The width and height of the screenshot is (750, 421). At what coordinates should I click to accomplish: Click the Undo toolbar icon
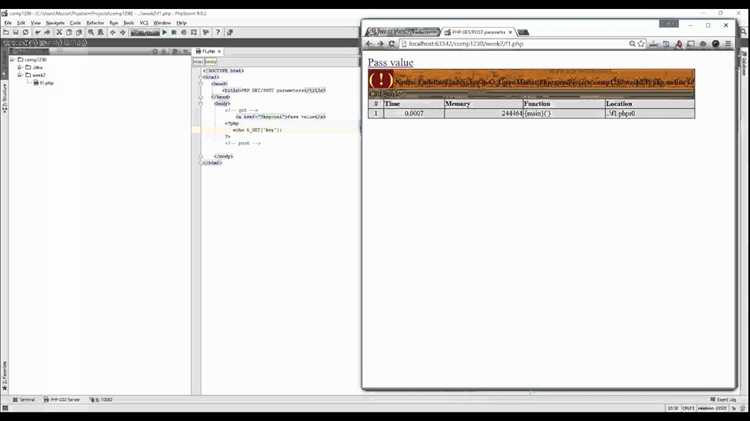37,32
